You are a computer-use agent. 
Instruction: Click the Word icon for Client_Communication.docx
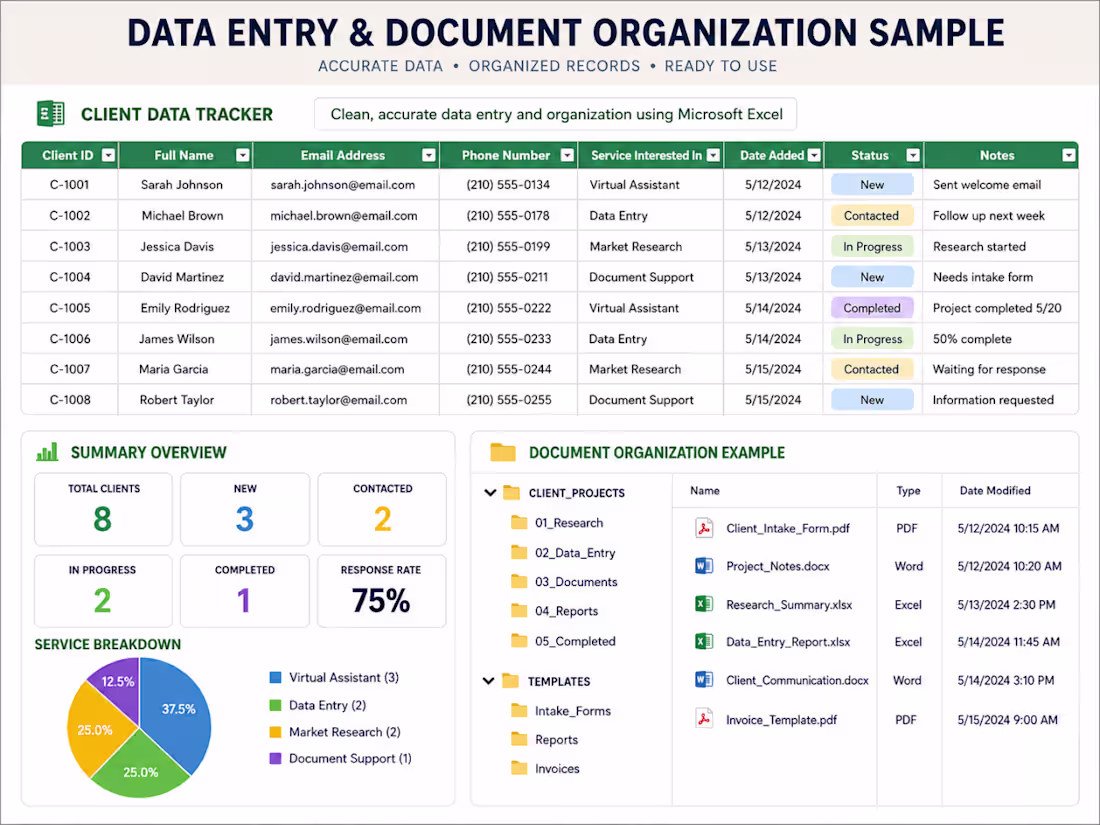pyautogui.click(x=704, y=680)
